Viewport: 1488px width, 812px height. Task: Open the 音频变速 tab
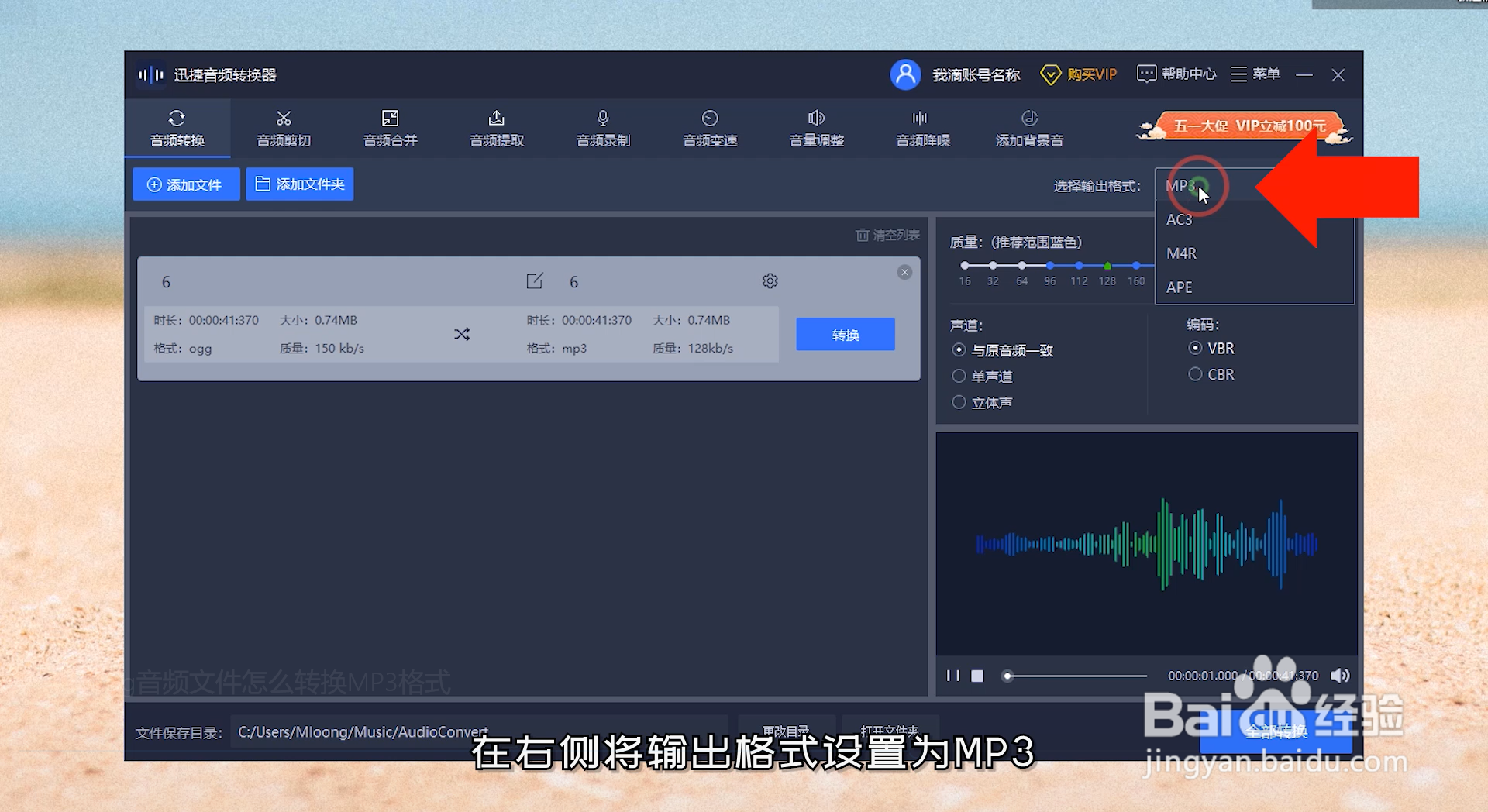710,129
